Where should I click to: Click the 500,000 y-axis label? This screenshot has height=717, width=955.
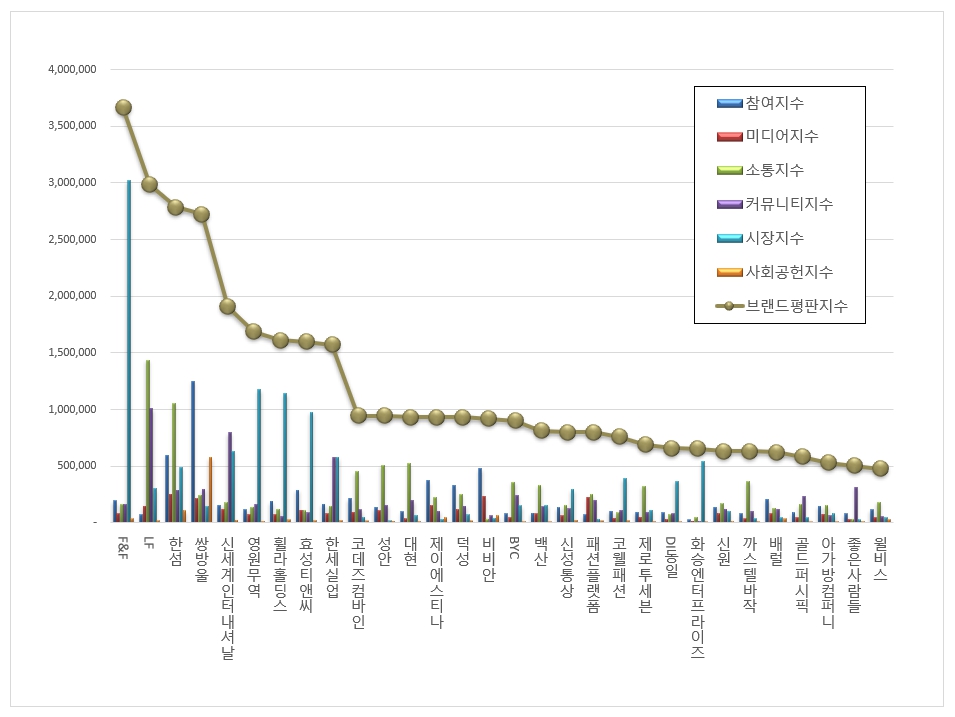(77, 465)
